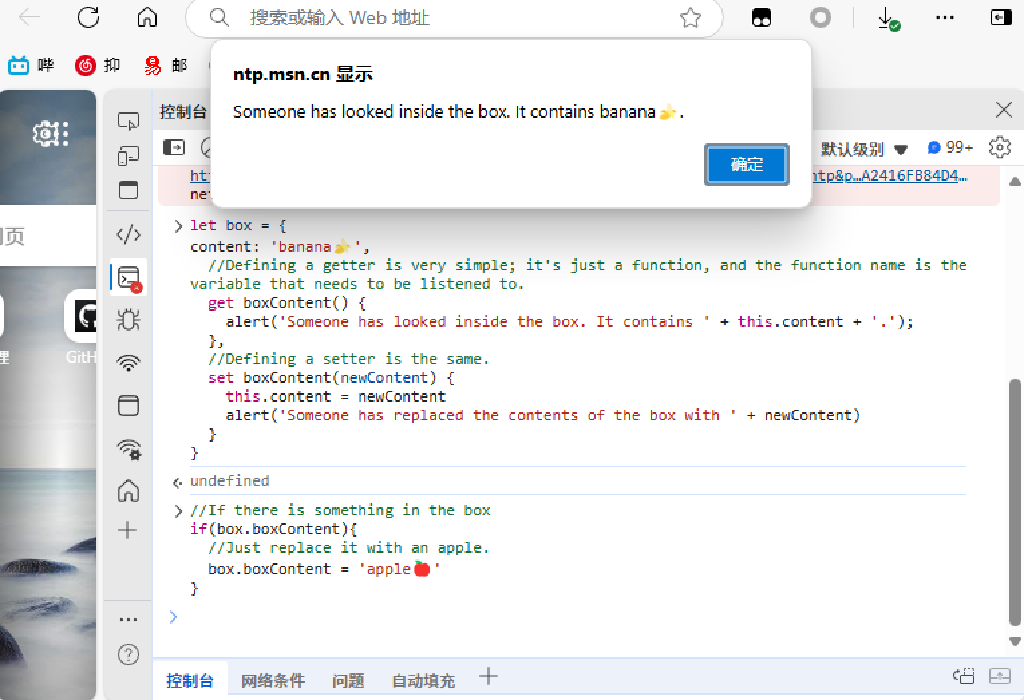Open DevTools help question mark icon
Viewport: 1024px width, 700px height.
point(128,654)
